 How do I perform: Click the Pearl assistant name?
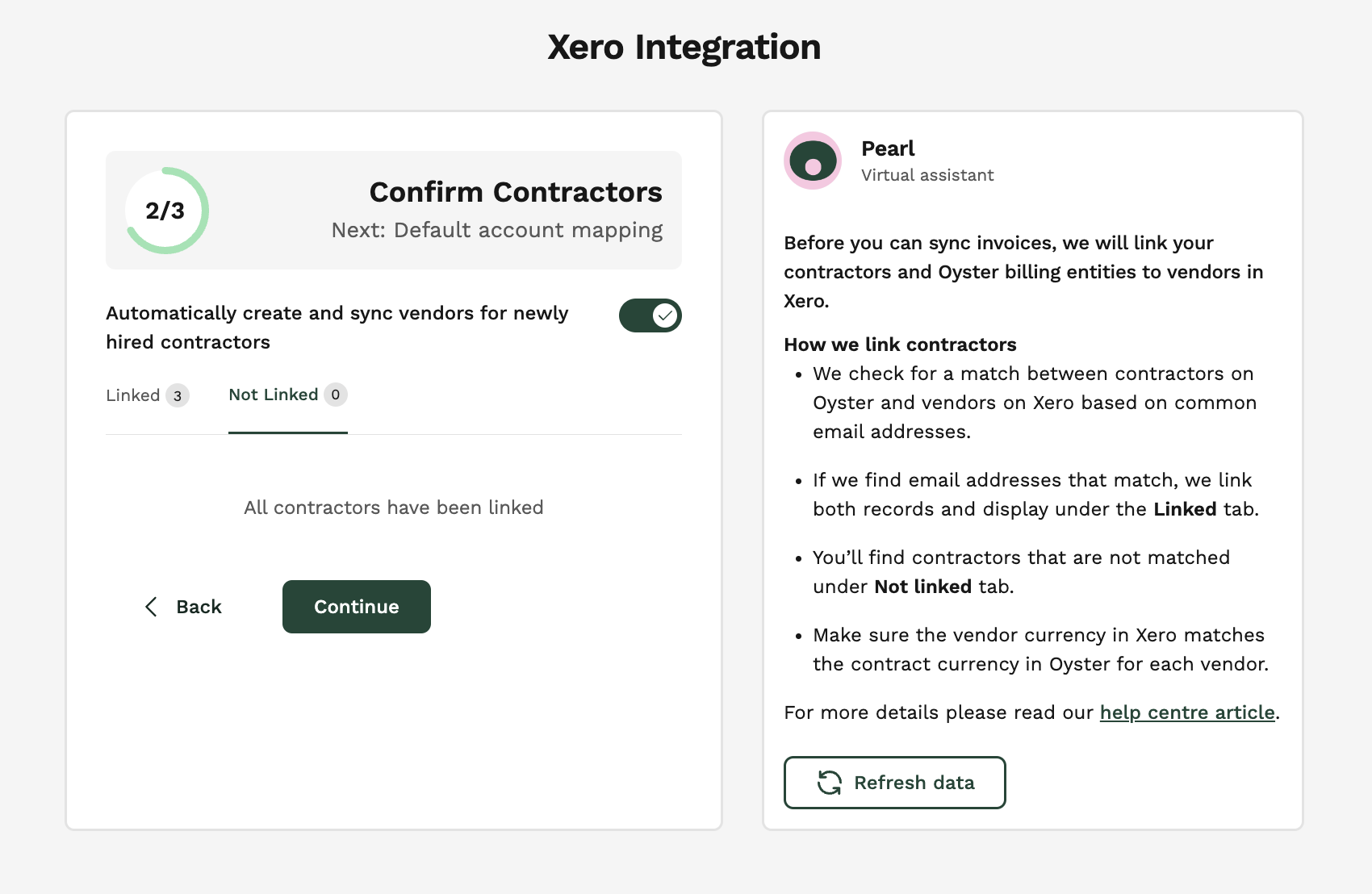pyautogui.click(x=888, y=148)
